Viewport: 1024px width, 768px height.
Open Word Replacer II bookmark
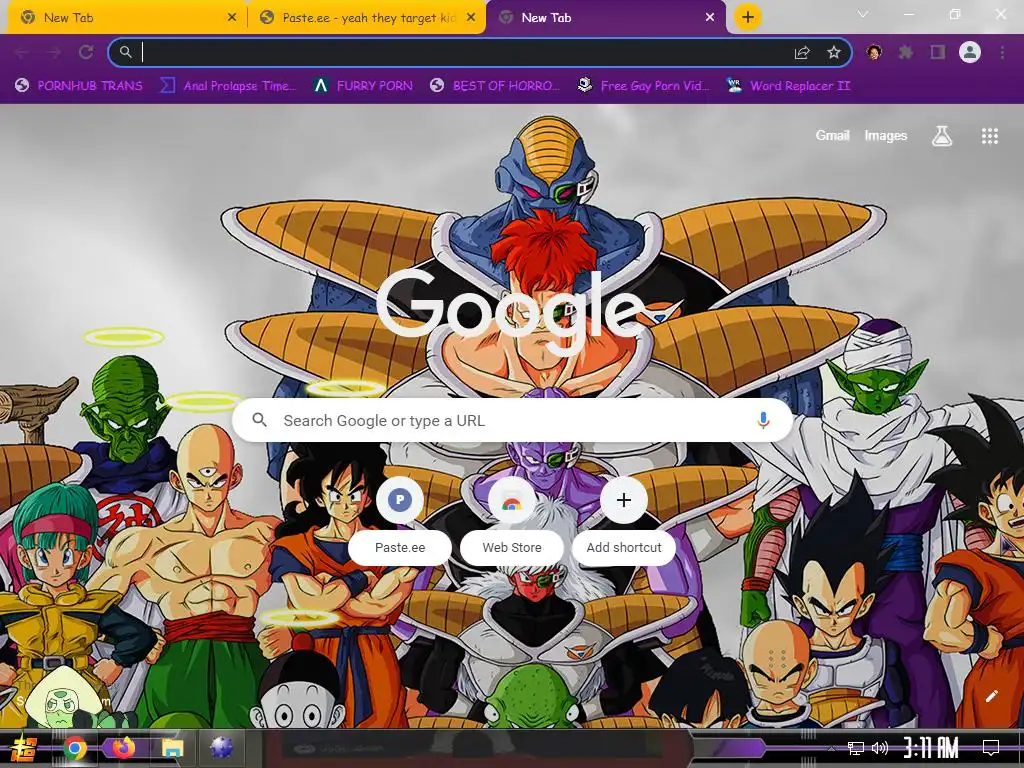(789, 86)
